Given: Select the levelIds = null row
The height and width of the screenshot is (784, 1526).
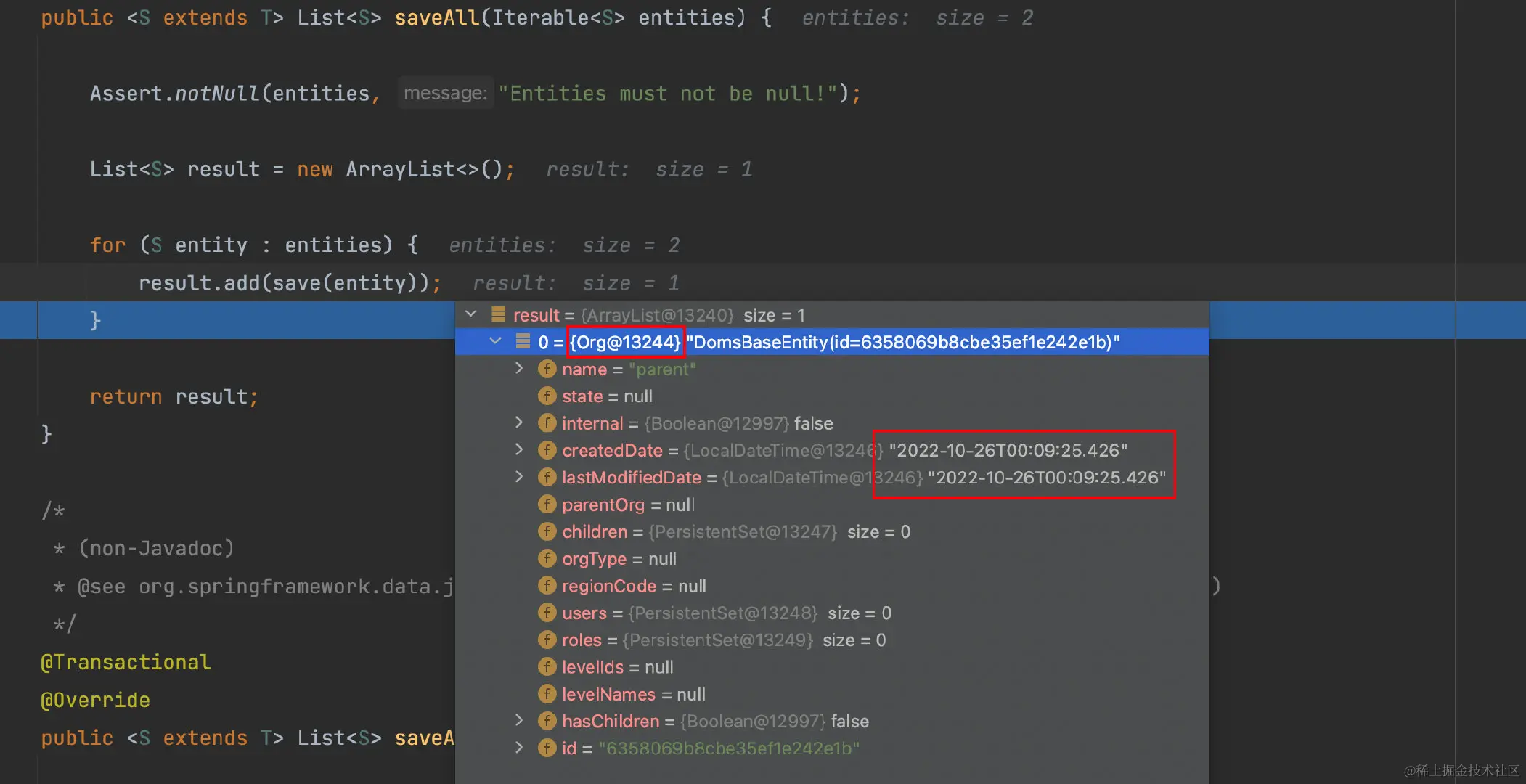Looking at the screenshot, I should point(617,667).
